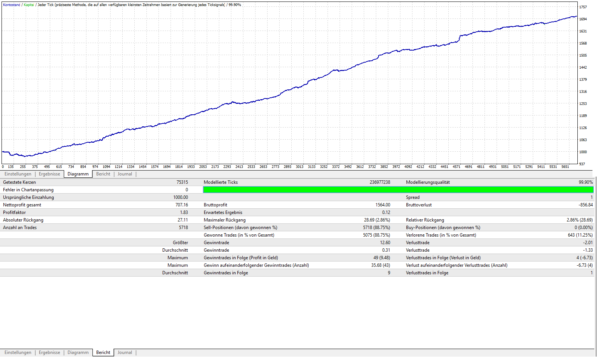Open Bericht tab just beneath the chart

coord(103,174)
